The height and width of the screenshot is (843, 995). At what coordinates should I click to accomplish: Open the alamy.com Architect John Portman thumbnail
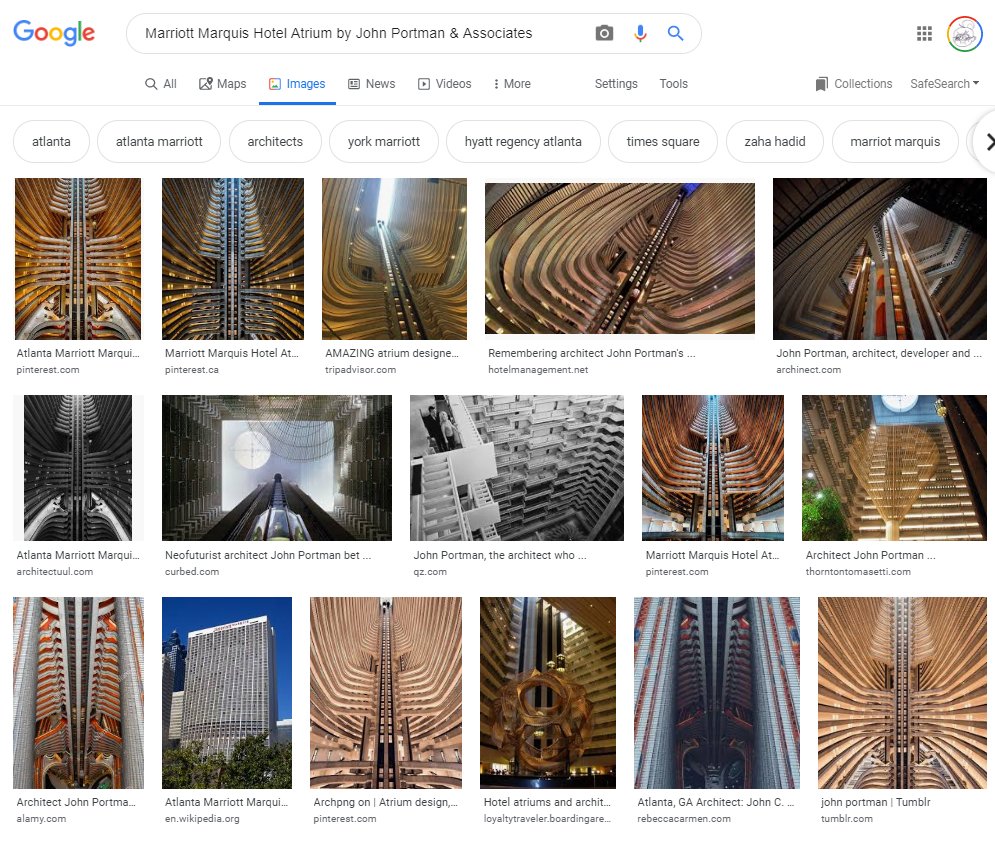click(78, 693)
